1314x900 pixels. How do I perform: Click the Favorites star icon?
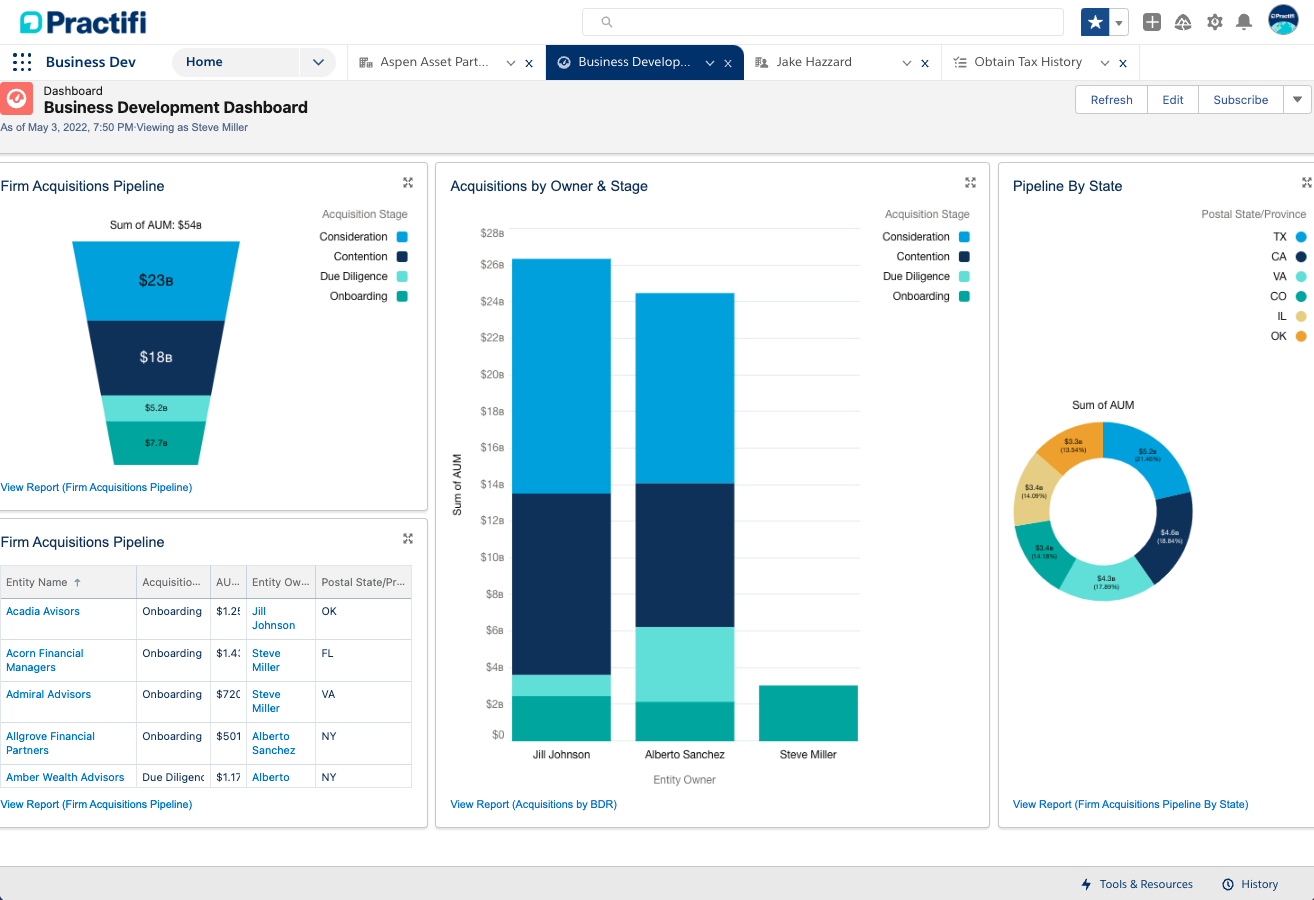pyautogui.click(x=1095, y=22)
